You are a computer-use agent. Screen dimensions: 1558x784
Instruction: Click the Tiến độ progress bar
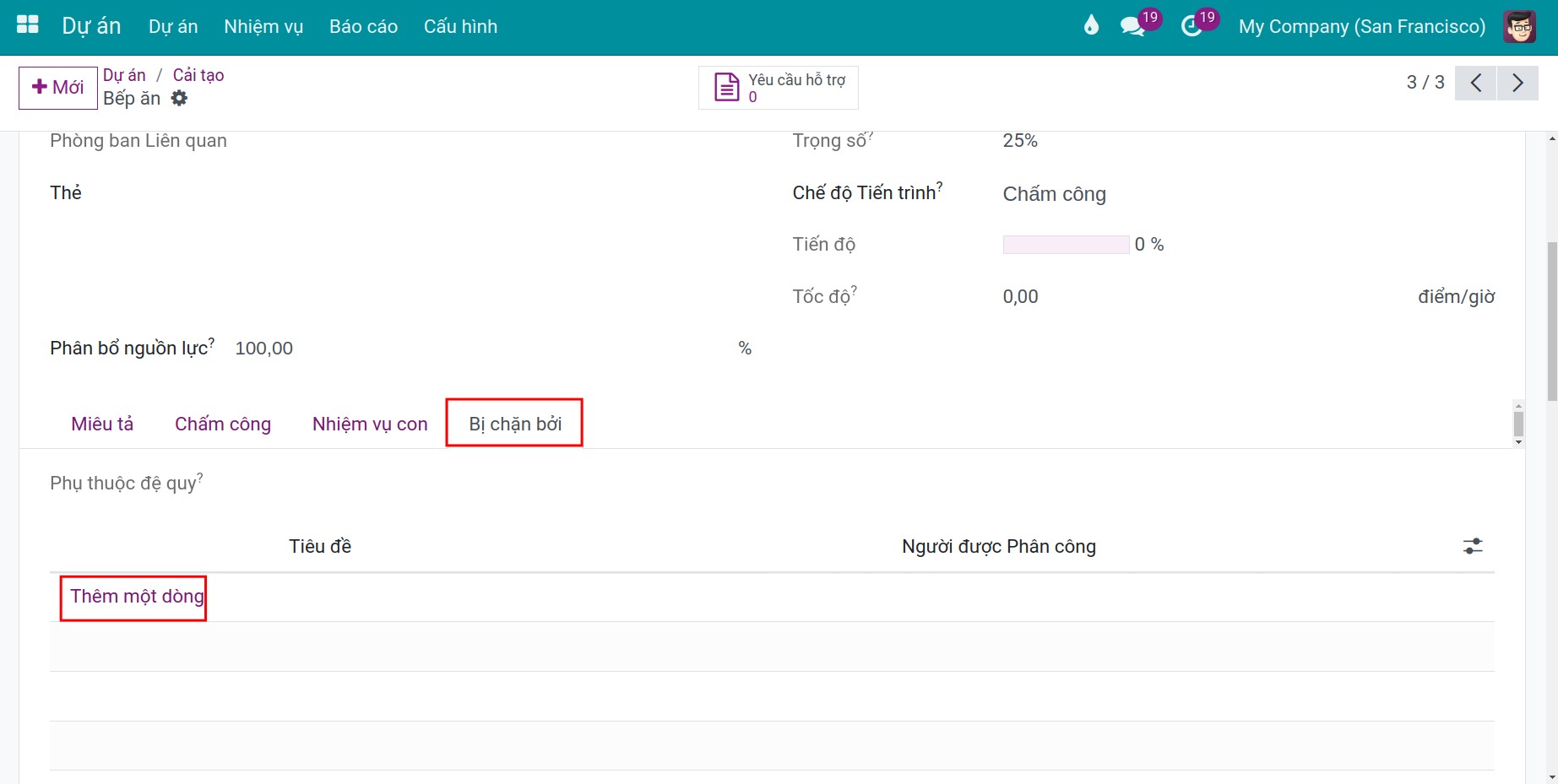(x=1066, y=245)
